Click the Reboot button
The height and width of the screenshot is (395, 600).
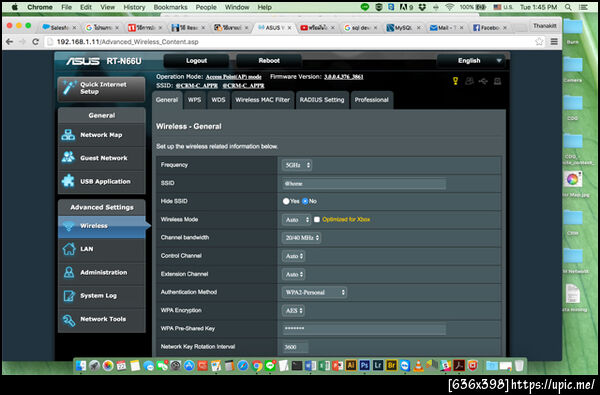tap(269, 60)
